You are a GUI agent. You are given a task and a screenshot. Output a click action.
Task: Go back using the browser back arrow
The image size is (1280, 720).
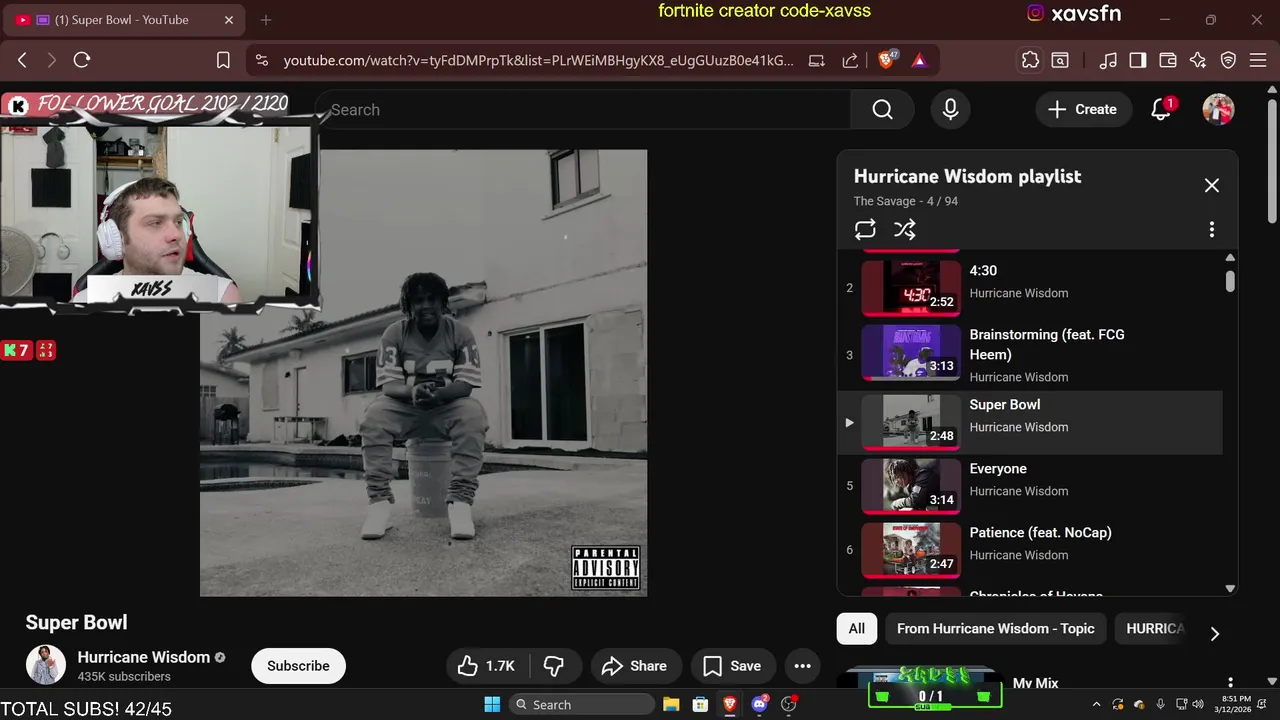[22, 60]
